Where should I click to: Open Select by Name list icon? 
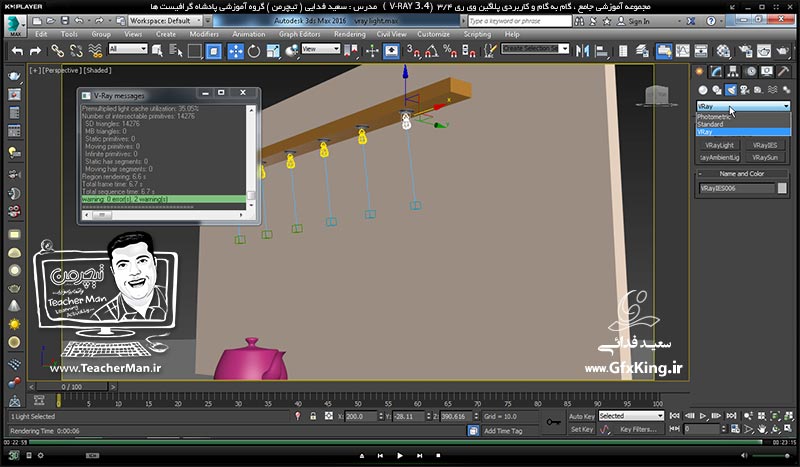(176, 51)
